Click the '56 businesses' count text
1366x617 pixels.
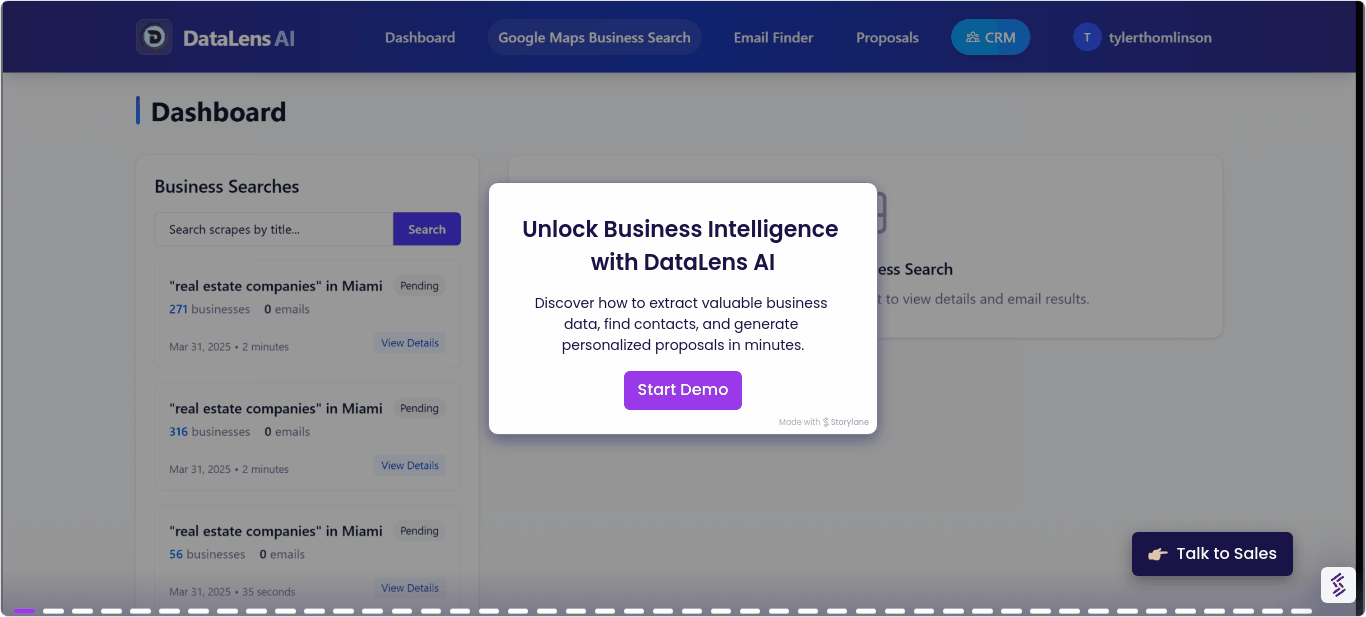207,554
